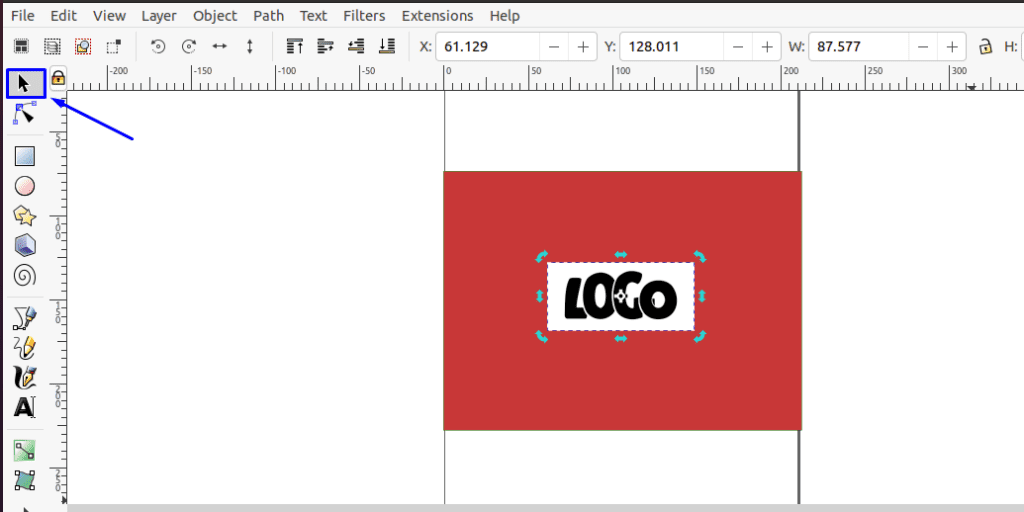
Task: Toggle width and height ratio lock
Action: coord(985,47)
